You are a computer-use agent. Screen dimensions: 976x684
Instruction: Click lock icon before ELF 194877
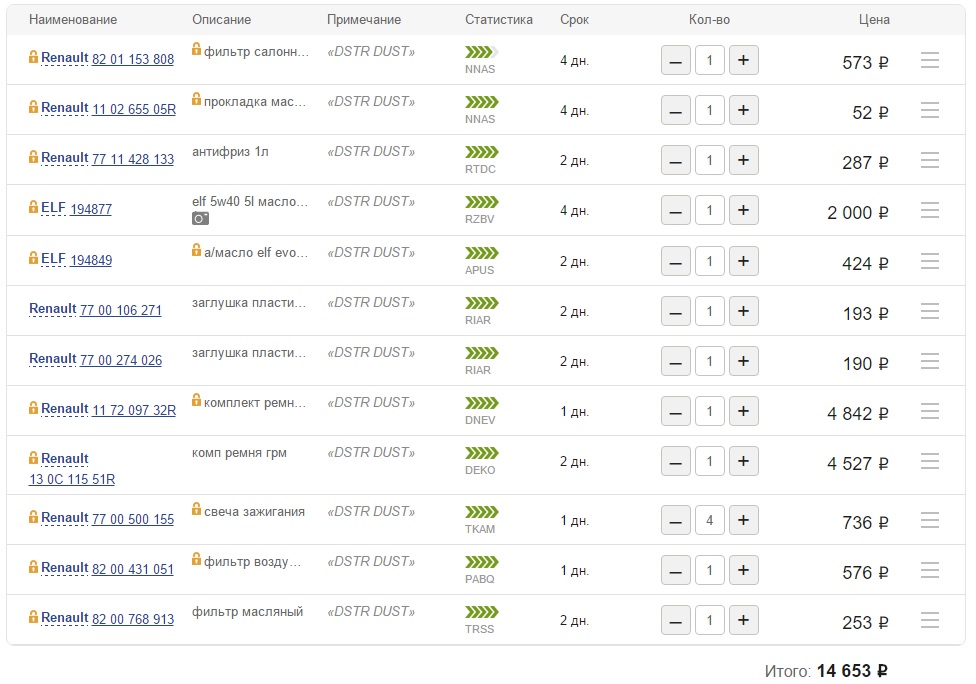click(x=33, y=207)
